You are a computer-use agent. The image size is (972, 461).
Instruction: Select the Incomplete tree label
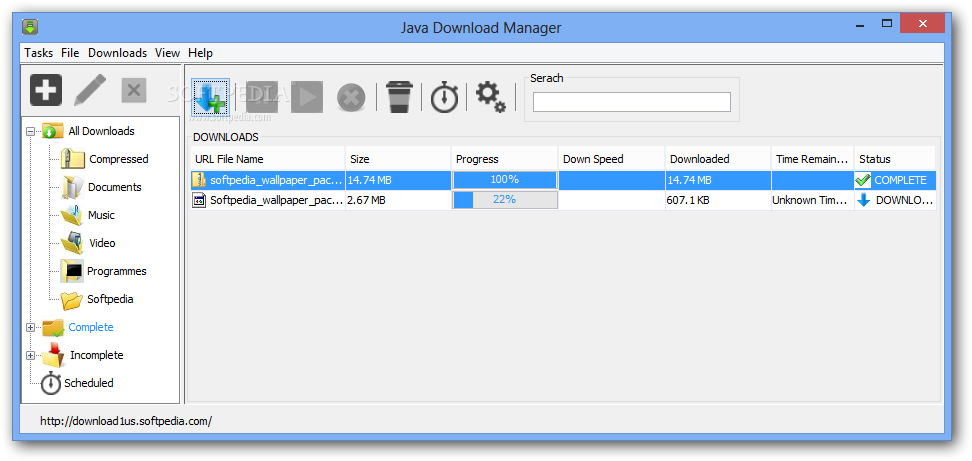point(97,355)
